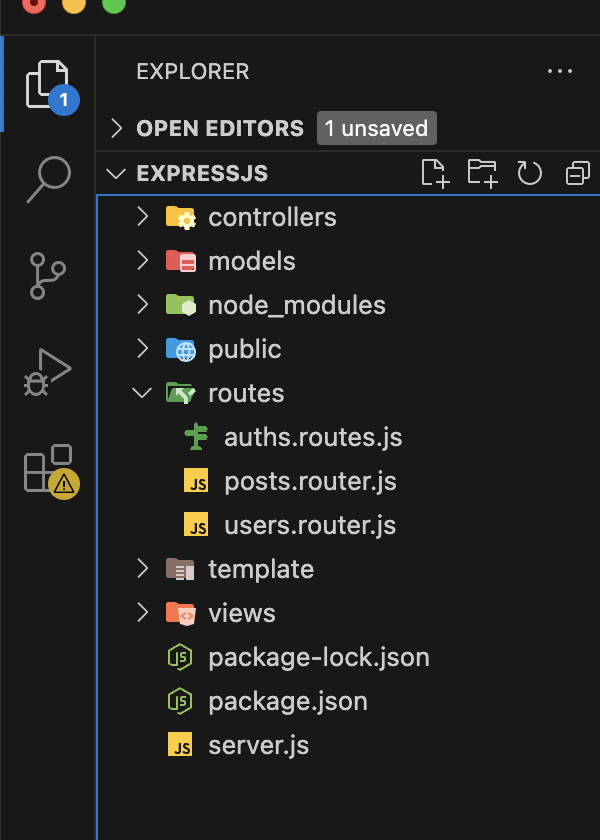Open Explorer more actions ellipsis menu

560,71
